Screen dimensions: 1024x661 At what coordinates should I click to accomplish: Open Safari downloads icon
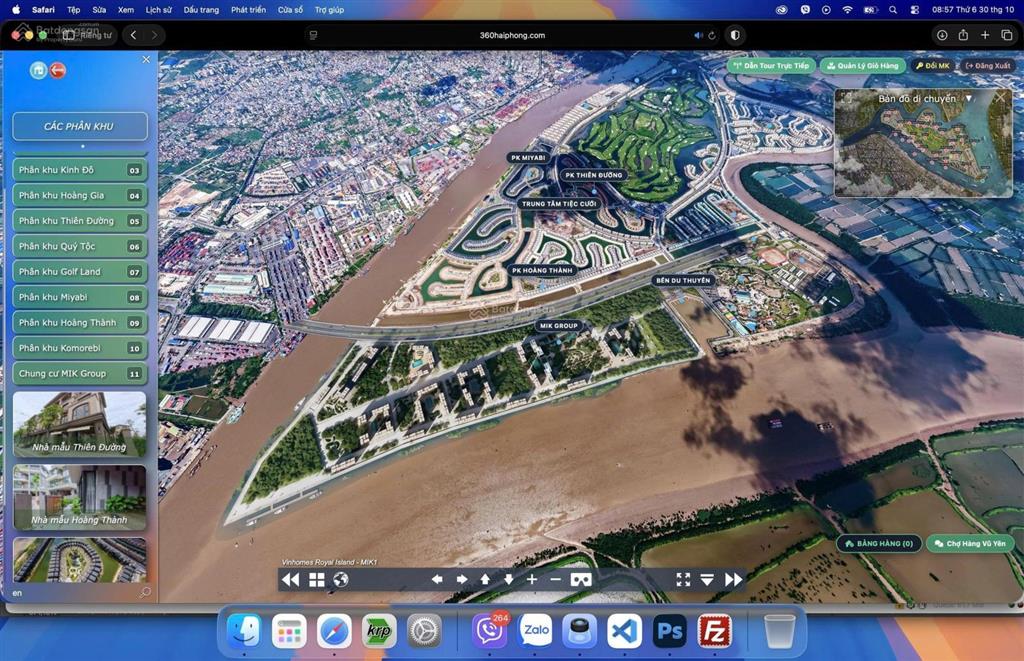pos(942,35)
